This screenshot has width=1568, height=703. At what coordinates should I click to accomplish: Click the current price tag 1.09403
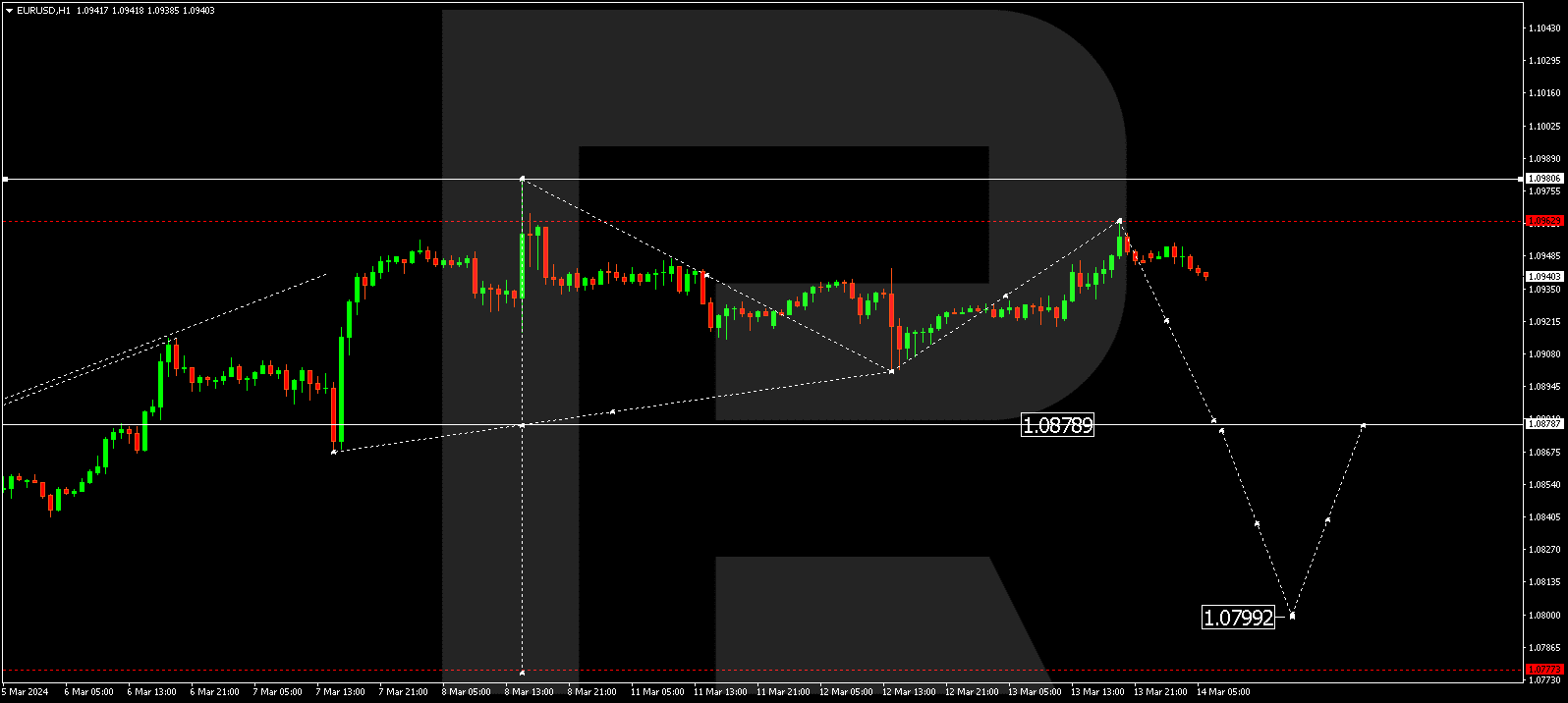point(1544,277)
